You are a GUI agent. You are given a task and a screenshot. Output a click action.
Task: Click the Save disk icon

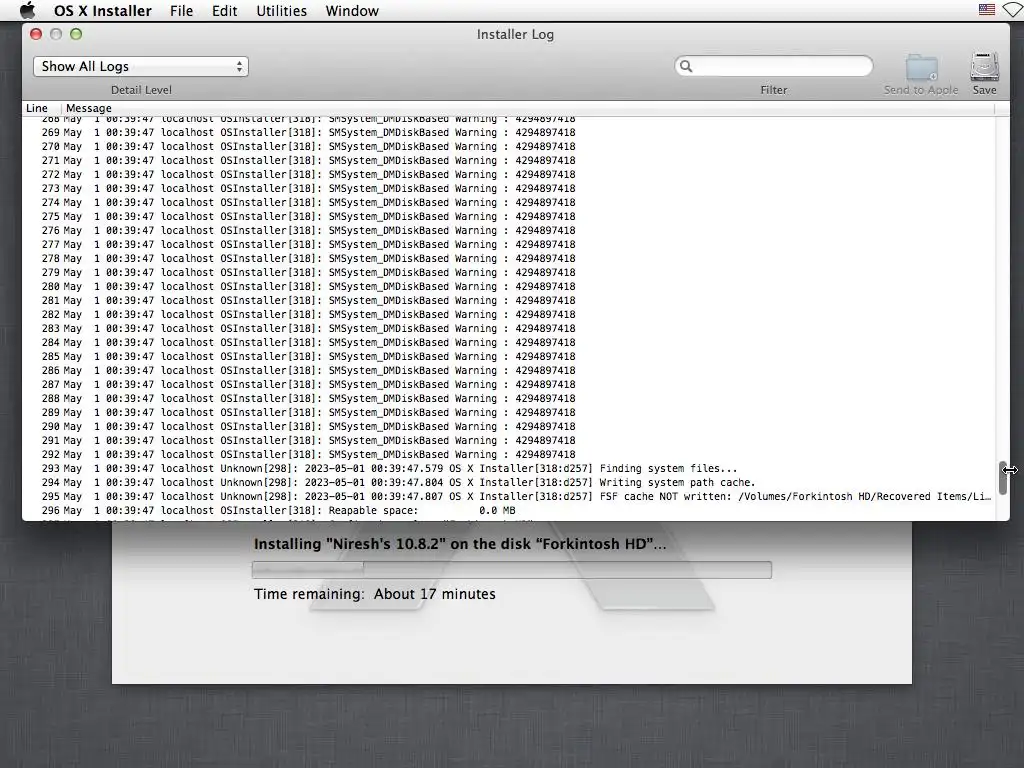[x=984, y=67]
